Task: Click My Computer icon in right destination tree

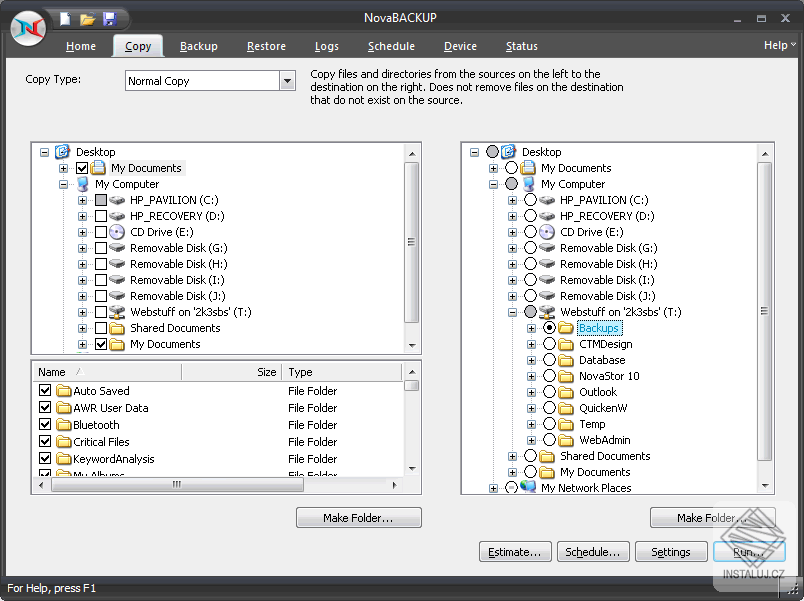Action: (x=528, y=184)
